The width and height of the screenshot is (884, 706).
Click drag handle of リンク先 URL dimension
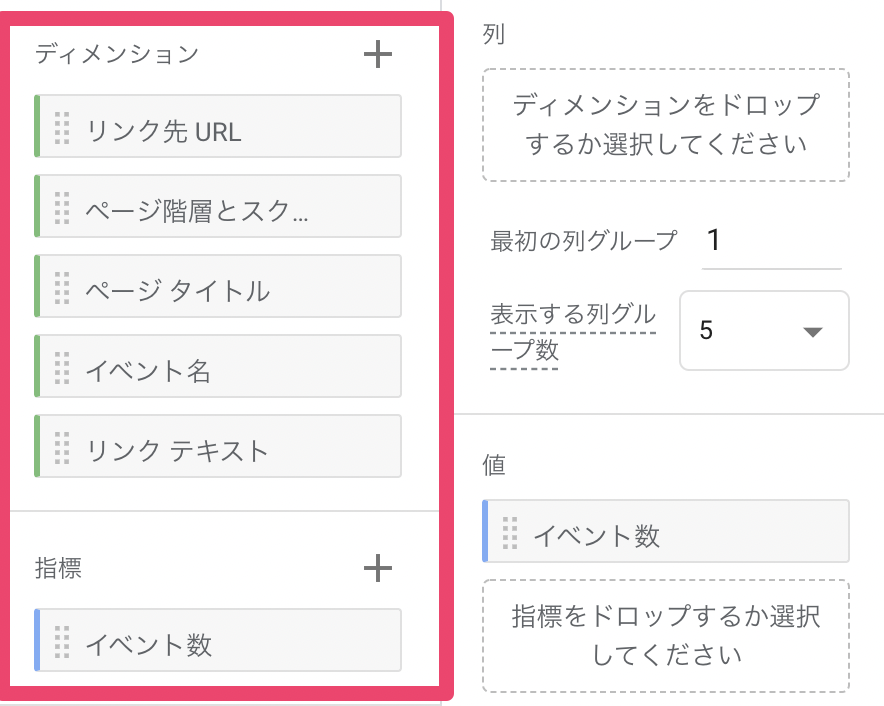pos(62,127)
